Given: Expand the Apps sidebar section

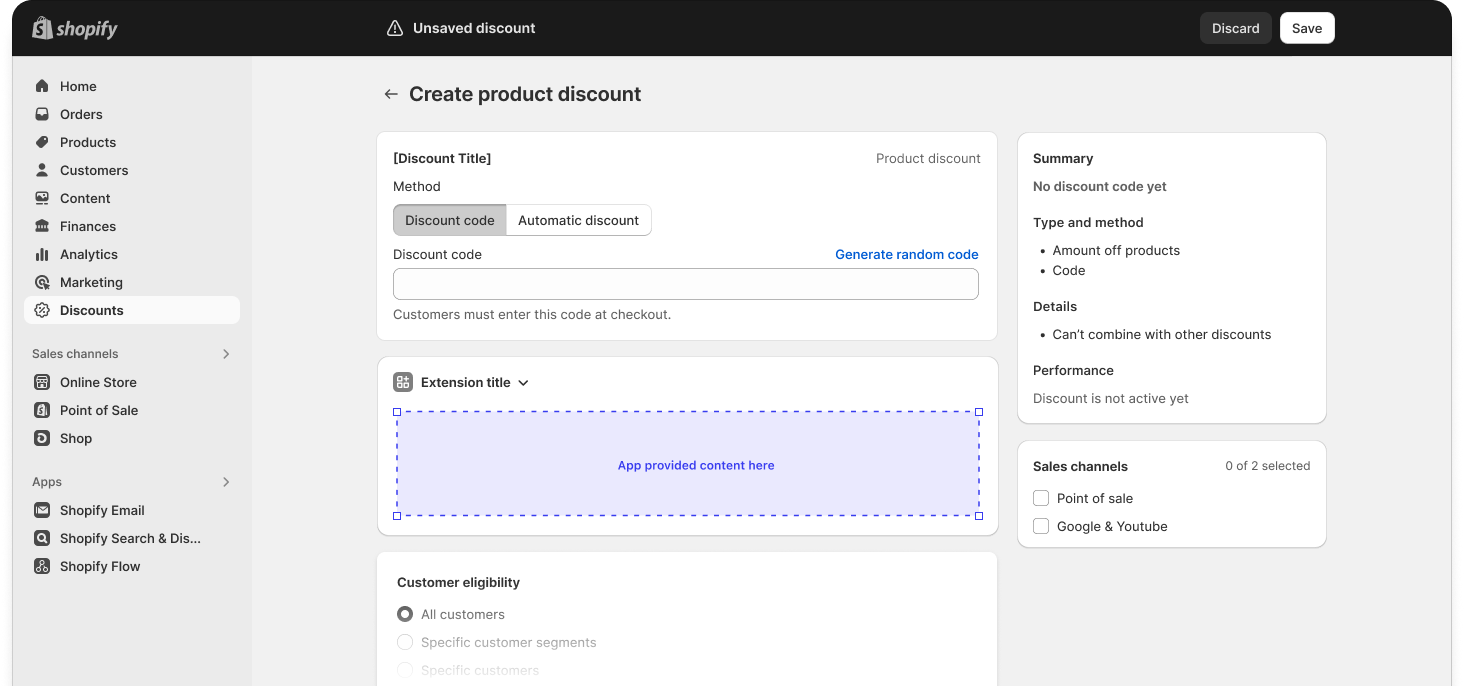Looking at the screenshot, I should click(226, 482).
